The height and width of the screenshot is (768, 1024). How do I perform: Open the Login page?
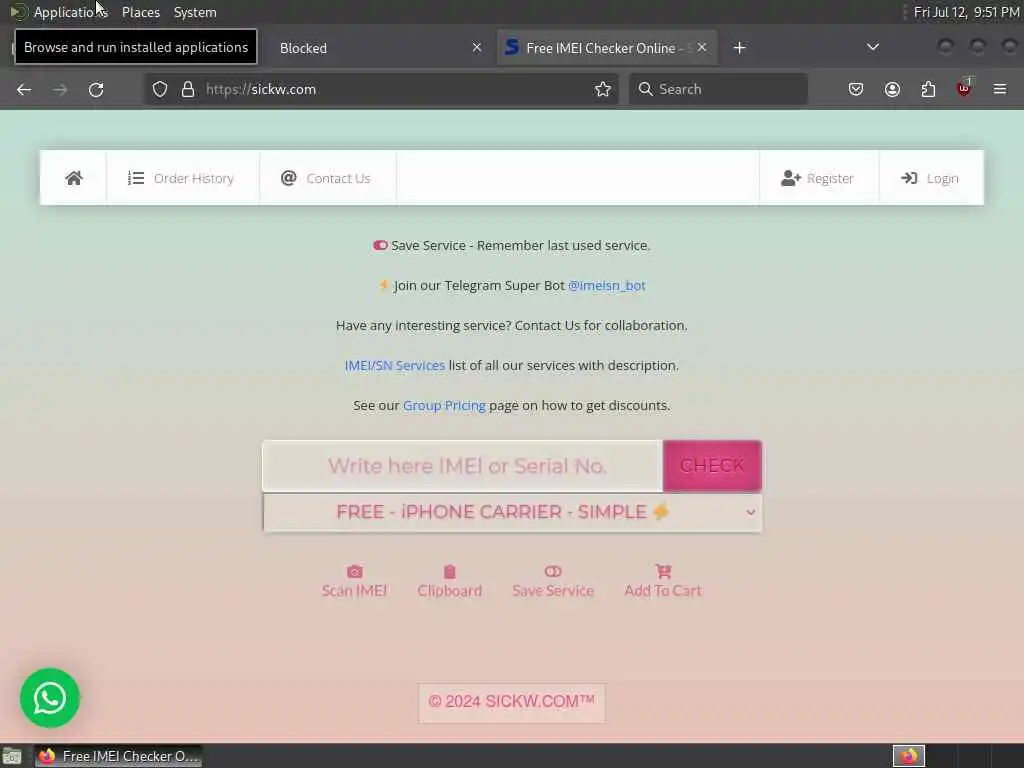930,178
